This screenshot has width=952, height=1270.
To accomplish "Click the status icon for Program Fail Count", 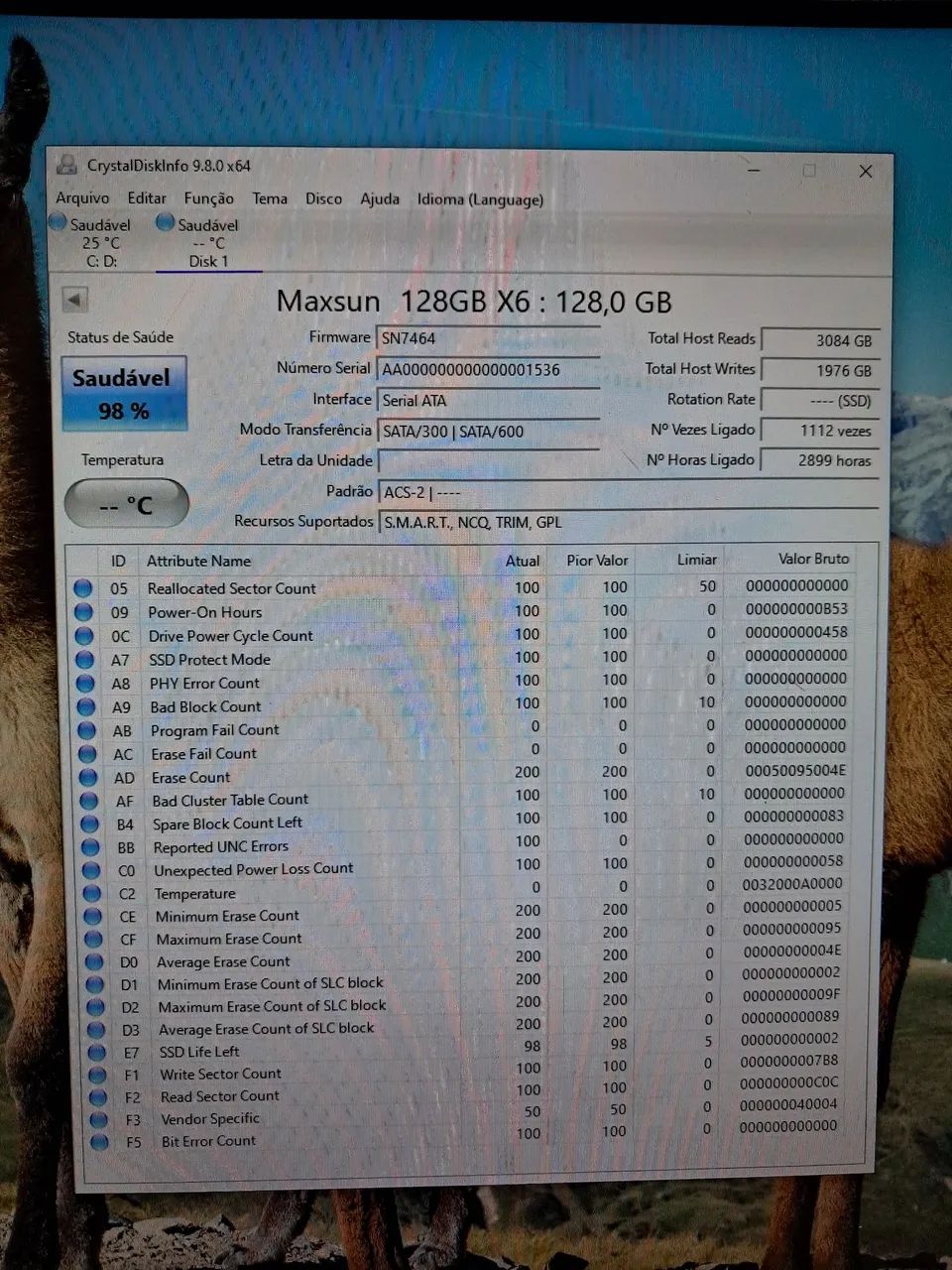I will [x=87, y=730].
